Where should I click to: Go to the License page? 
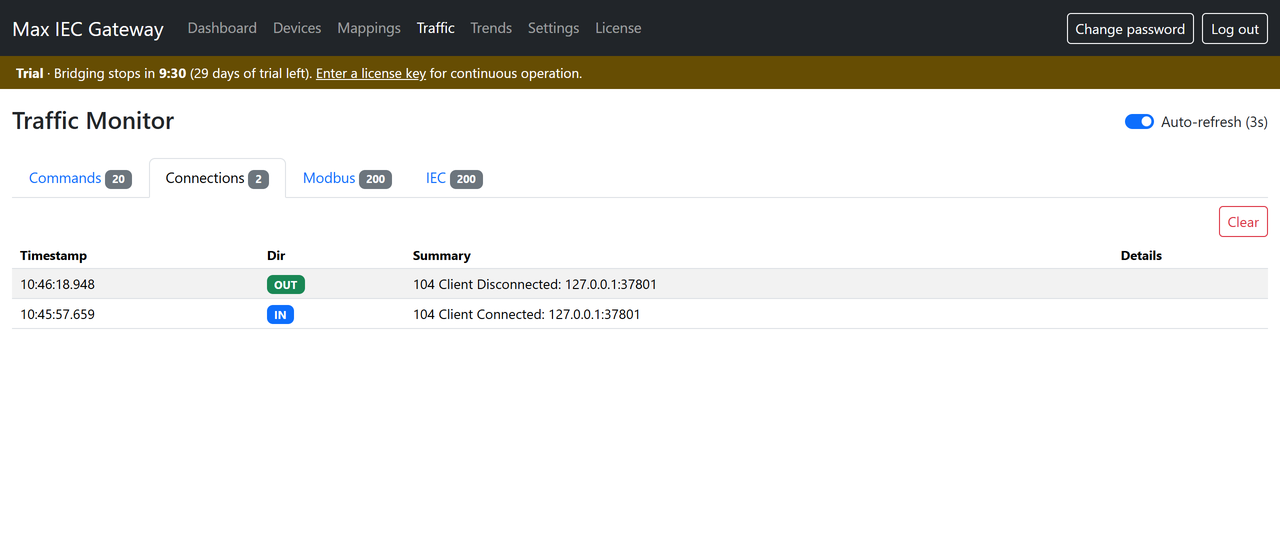coord(618,28)
